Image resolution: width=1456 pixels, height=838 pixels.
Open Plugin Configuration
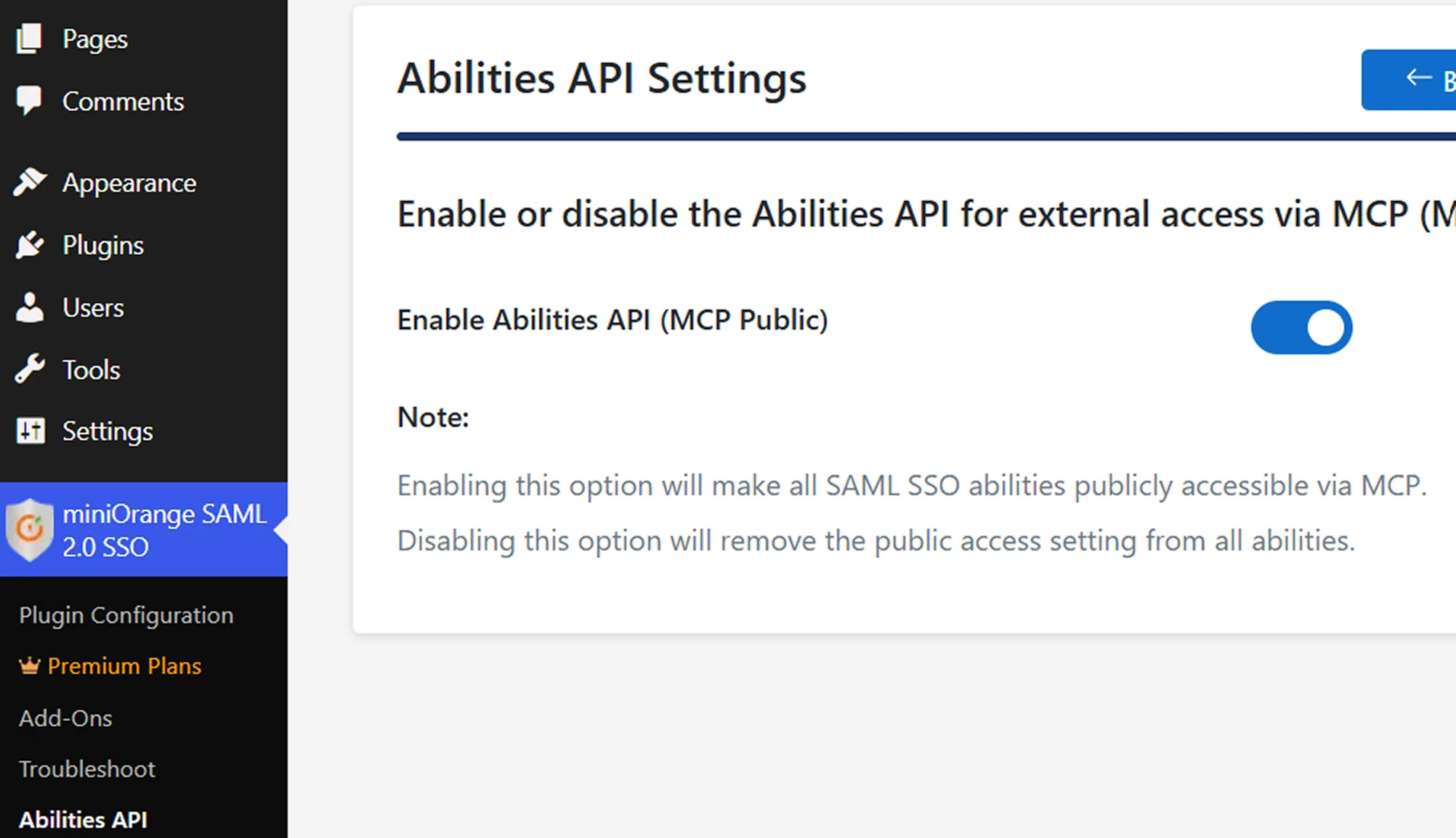click(126, 614)
